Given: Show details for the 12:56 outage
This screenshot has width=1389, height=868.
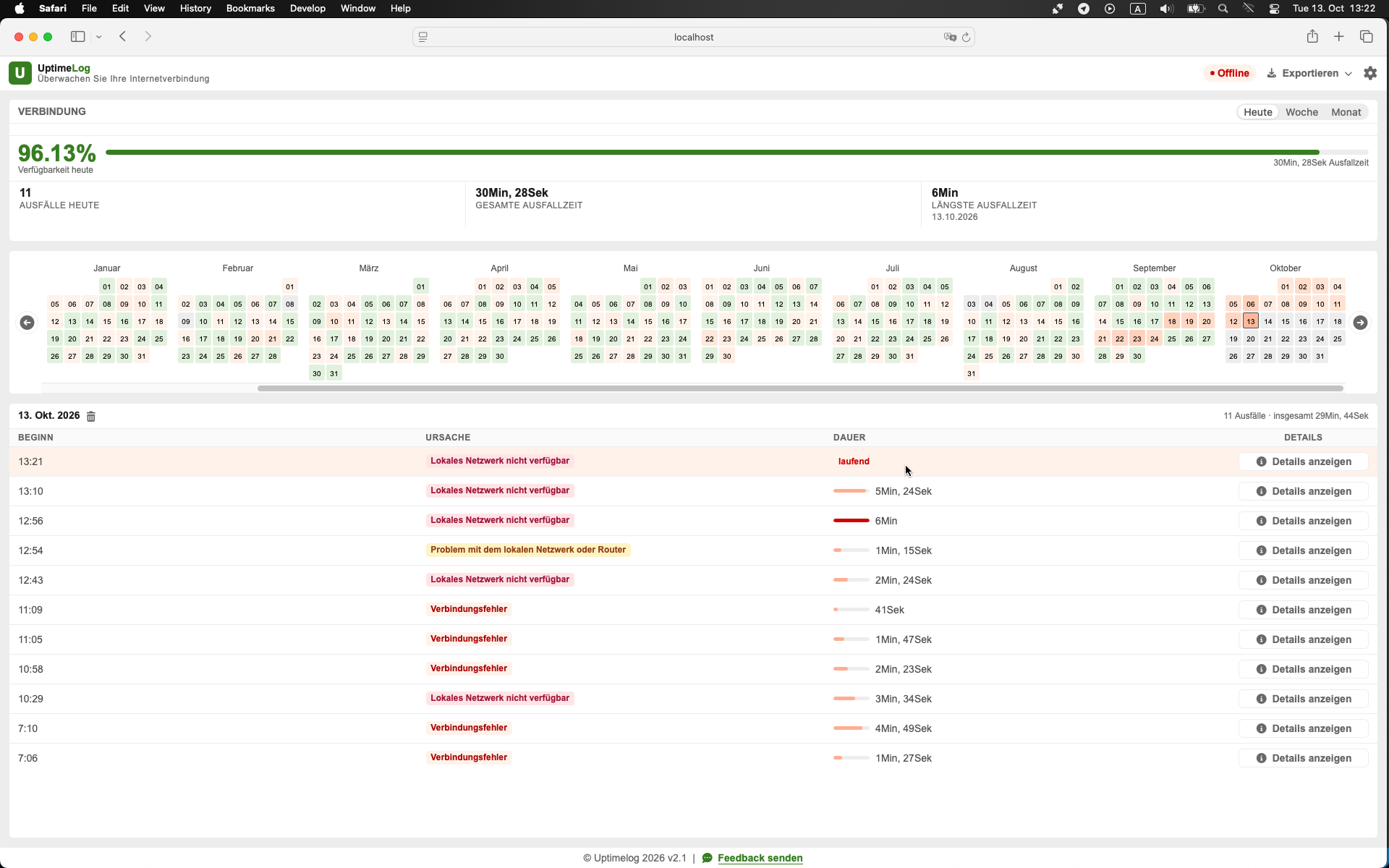Looking at the screenshot, I should [x=1303, y=521].
